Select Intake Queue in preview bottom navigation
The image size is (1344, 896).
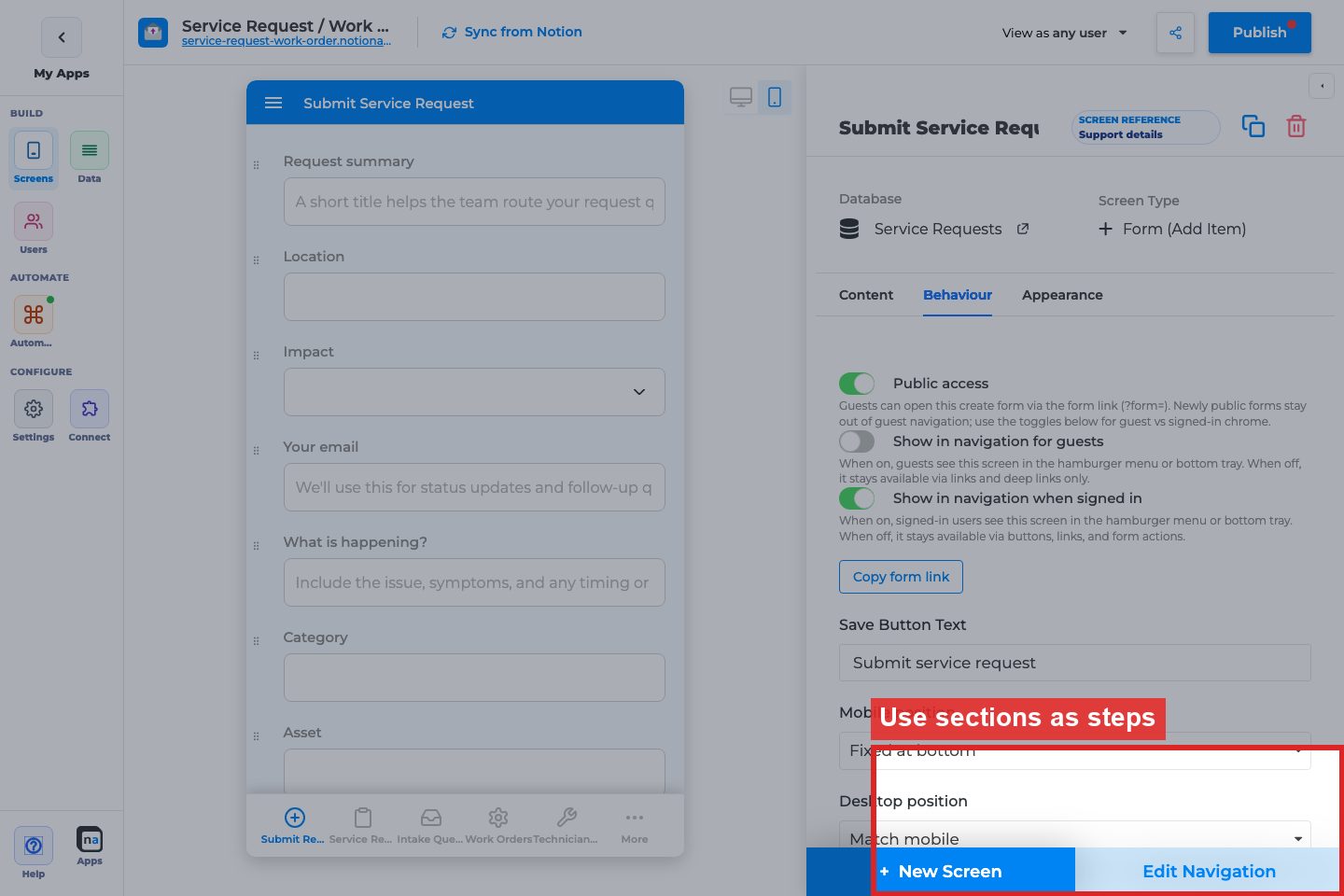click(430, 826)
